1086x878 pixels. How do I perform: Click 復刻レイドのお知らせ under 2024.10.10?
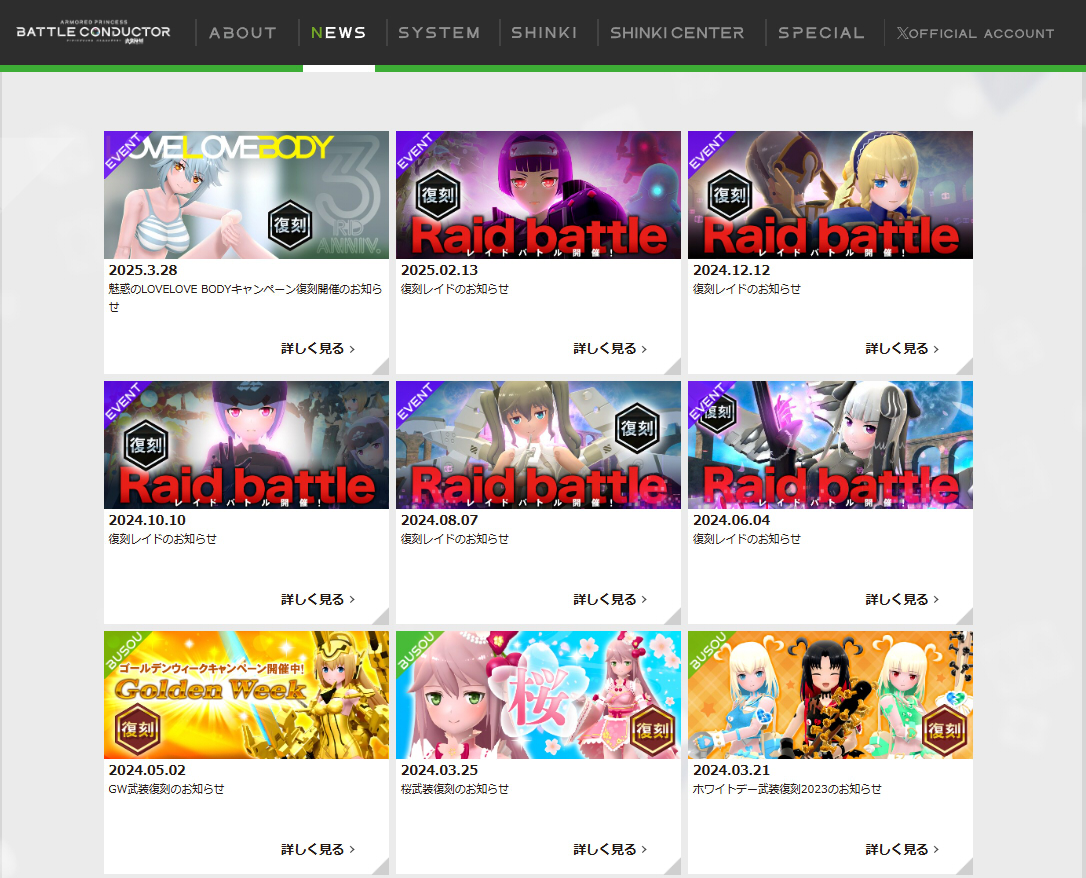162,539
